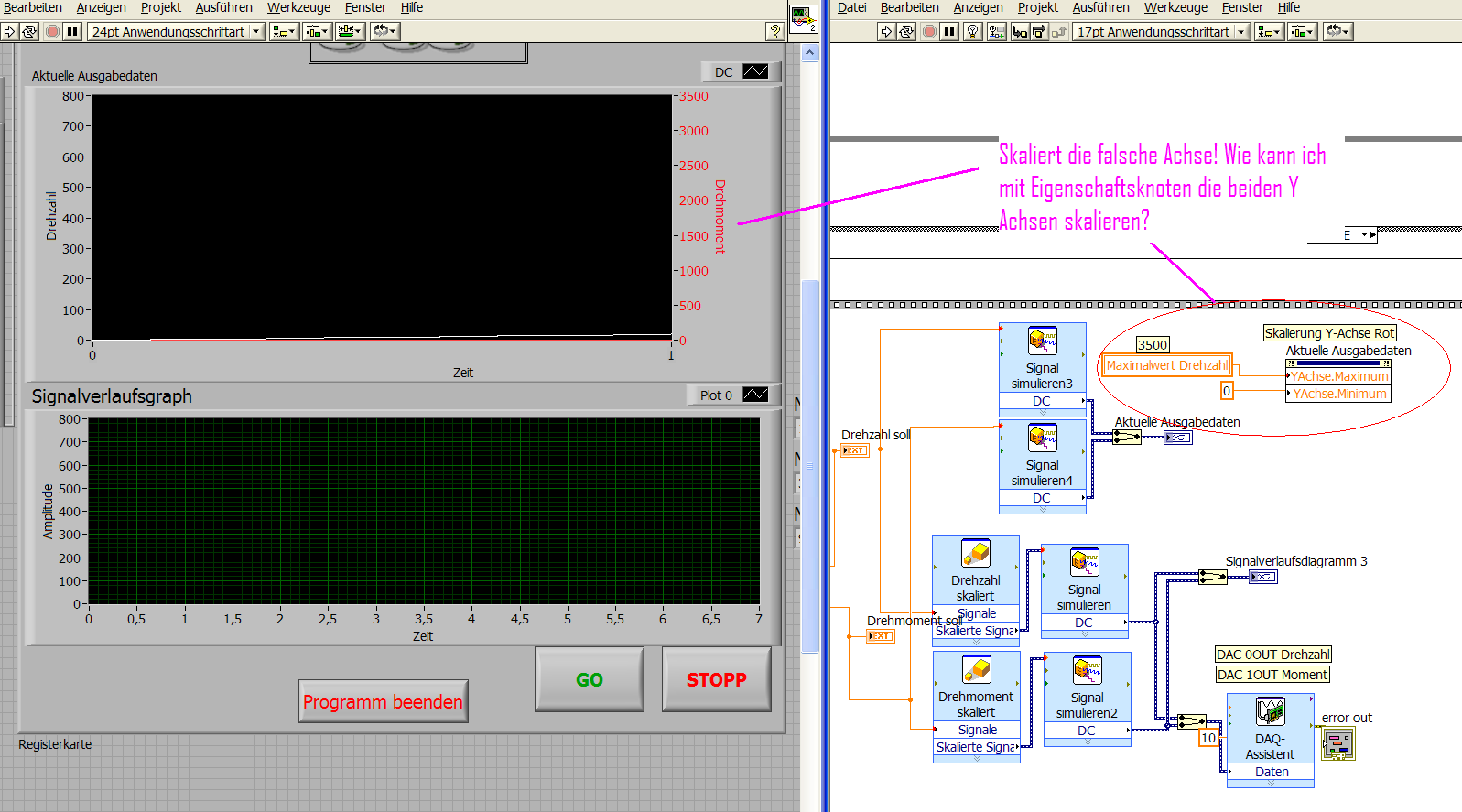The height and width of the screenshot is (812, 1462).
Task: Open Werkzeuge menu in front panel window
Action: click(298, 7)
